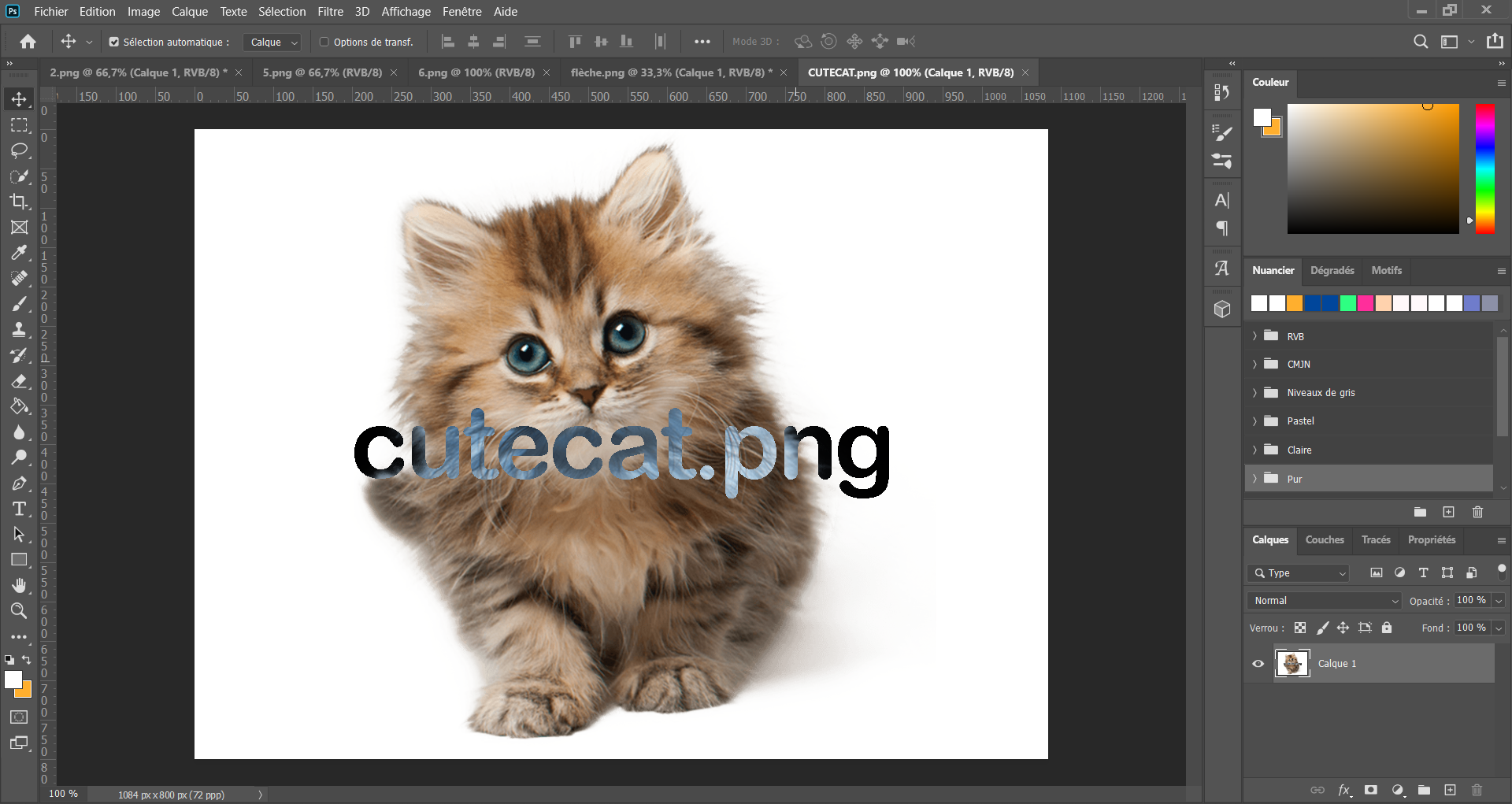Toggle lock image pixels brush icon
The width and height of the screenshot is (1512, 804).
(x=1322, y=628)
